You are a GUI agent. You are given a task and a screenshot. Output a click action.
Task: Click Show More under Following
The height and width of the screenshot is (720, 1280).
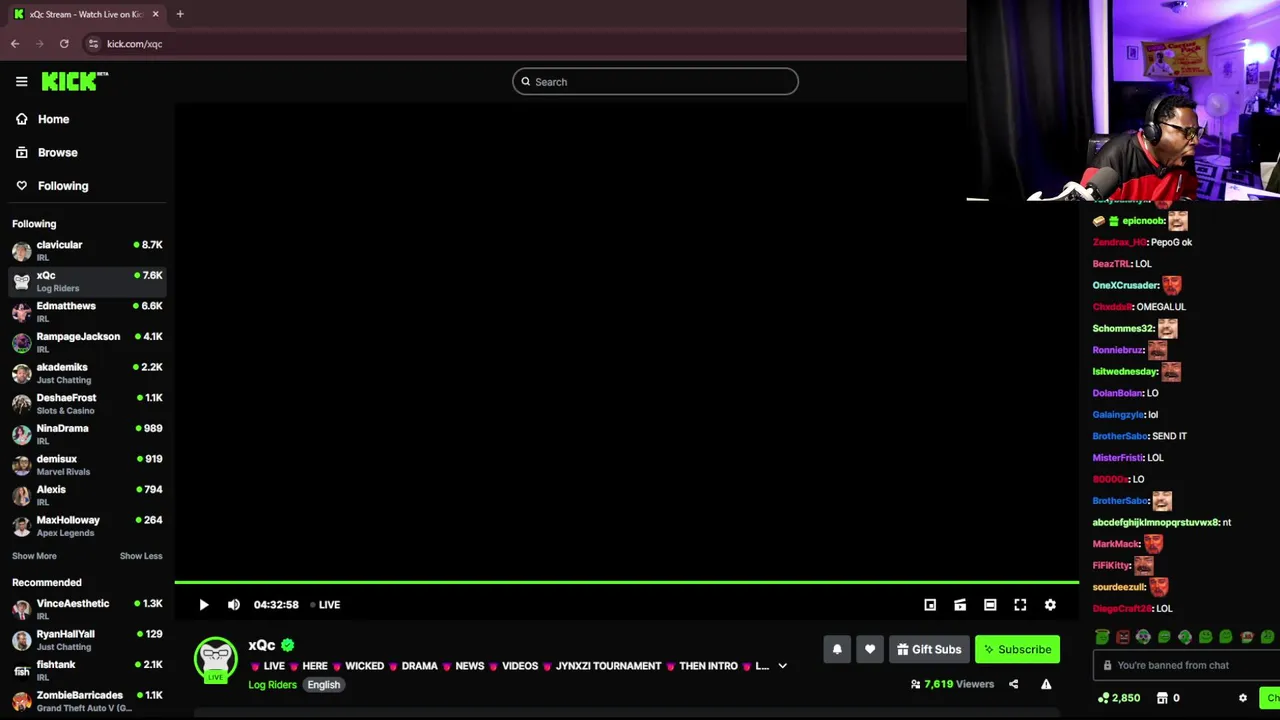pos(34,556)
